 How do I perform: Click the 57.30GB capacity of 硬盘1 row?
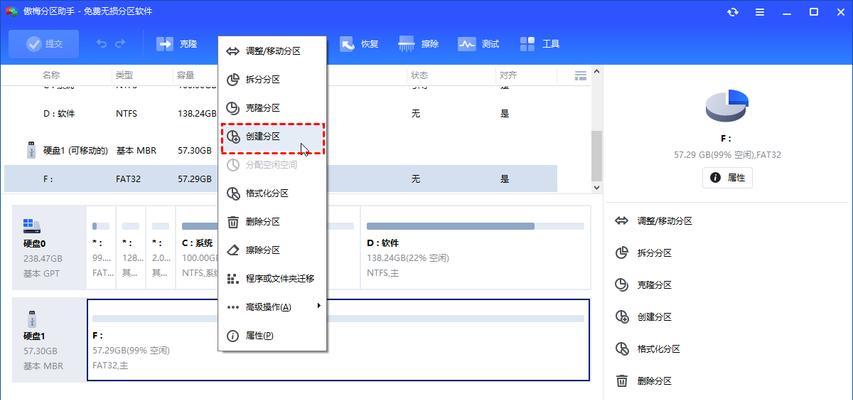point(194,150)
